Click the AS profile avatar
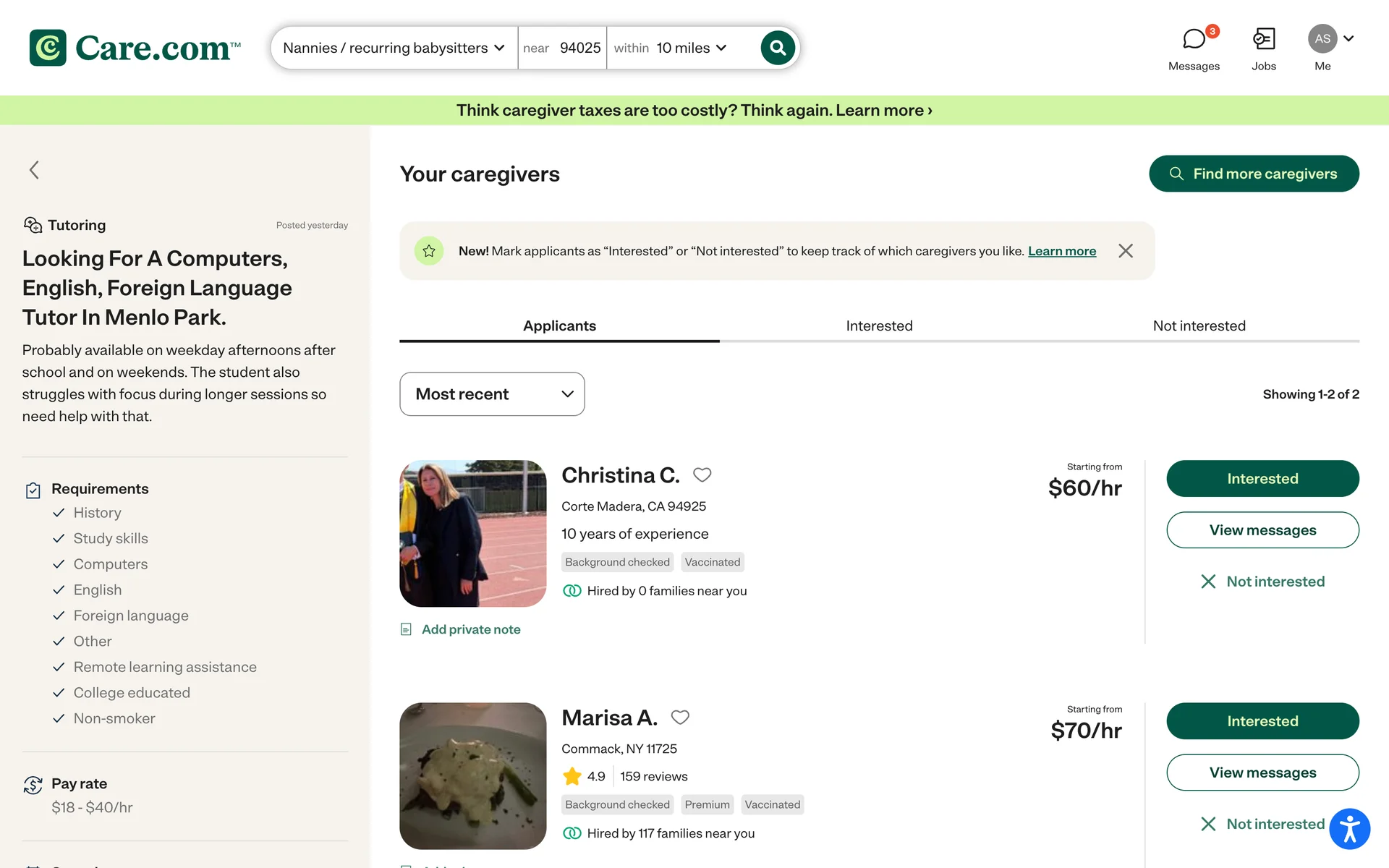 point(1322,39)
